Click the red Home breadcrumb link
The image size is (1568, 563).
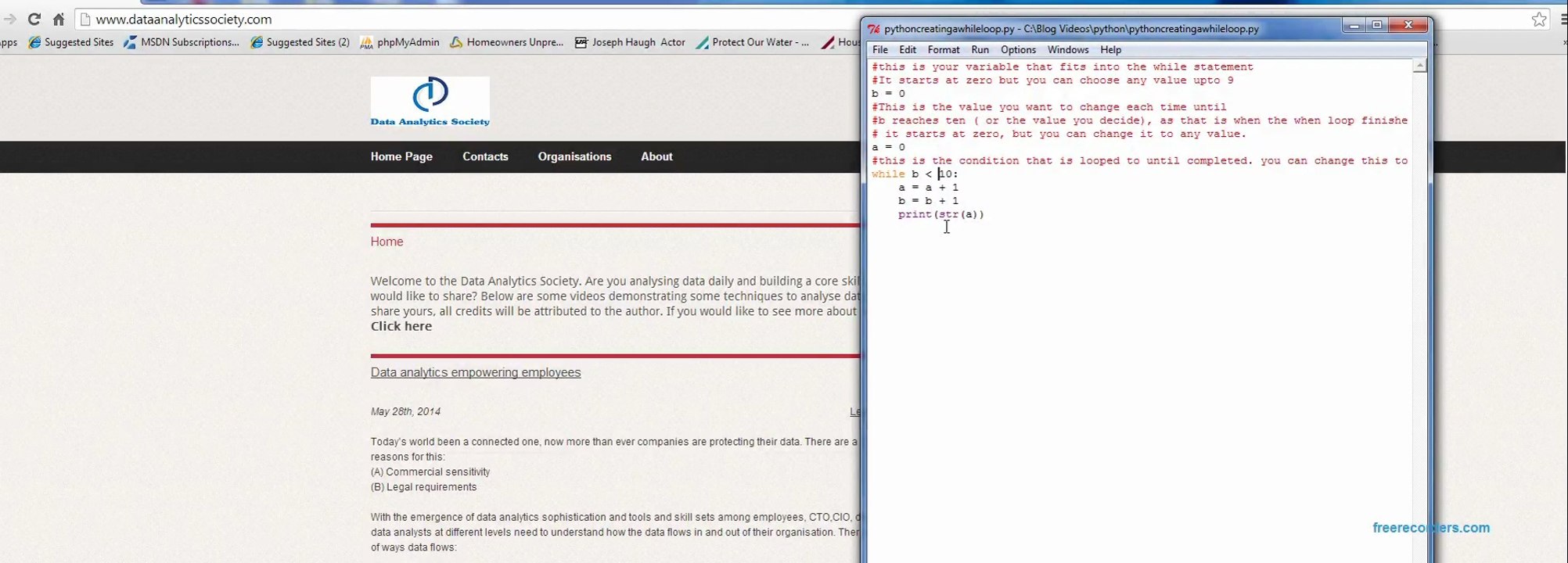click(387, 242)
